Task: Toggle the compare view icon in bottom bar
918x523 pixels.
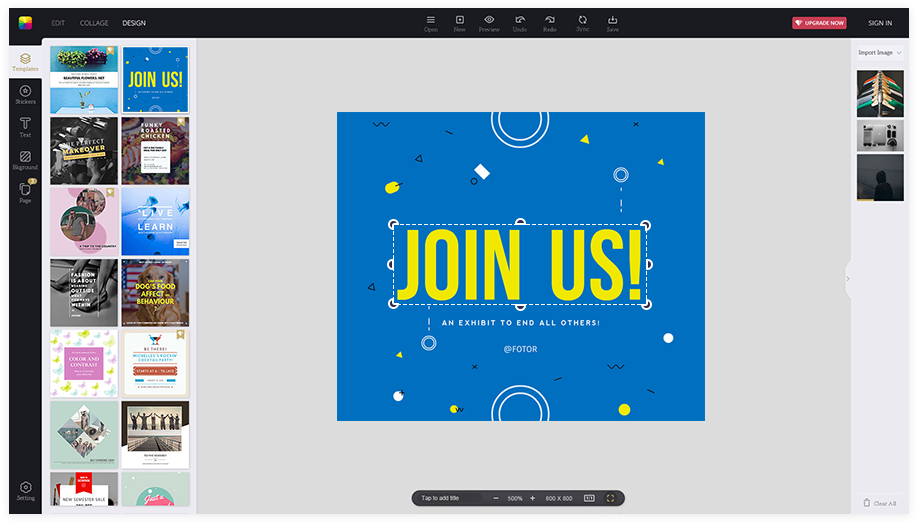Action: pos(589,498)
